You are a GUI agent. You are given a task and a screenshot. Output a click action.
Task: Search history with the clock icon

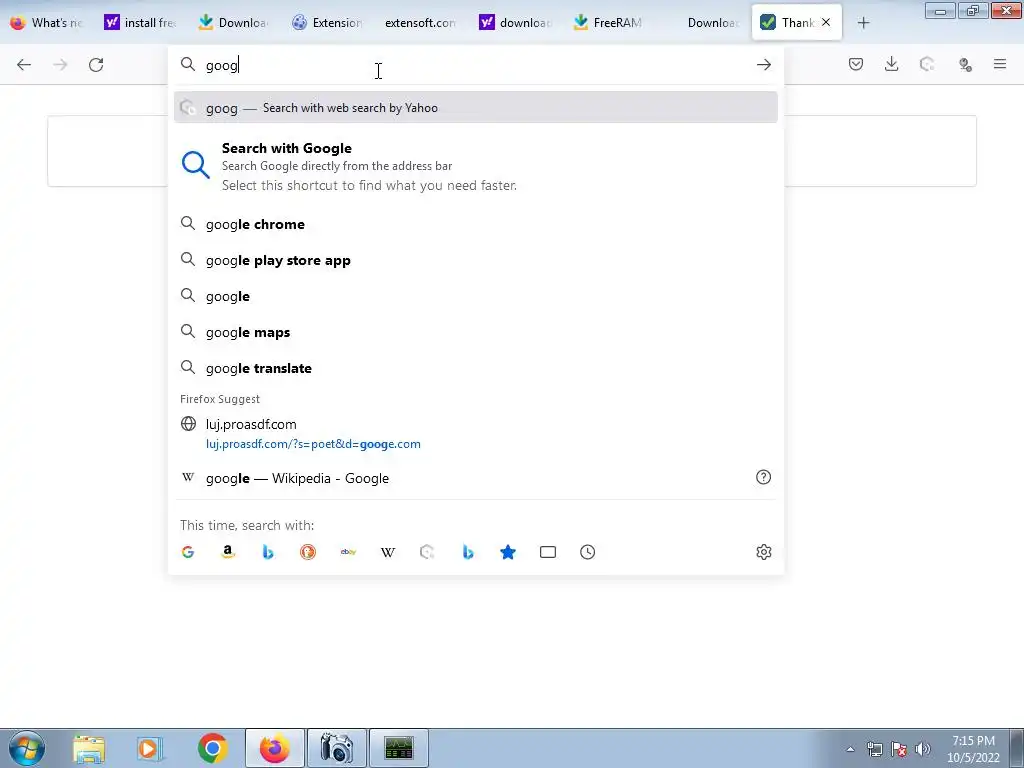(588, 552)
